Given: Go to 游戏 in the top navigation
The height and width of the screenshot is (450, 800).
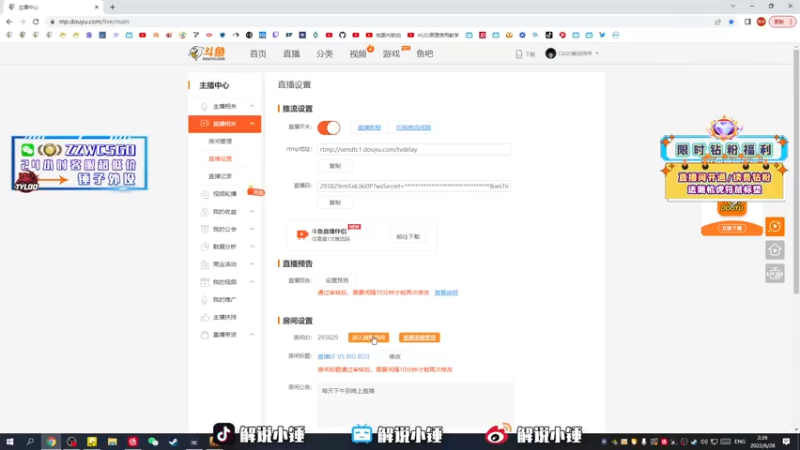Looking at the screenshot, I should (391, 54).
